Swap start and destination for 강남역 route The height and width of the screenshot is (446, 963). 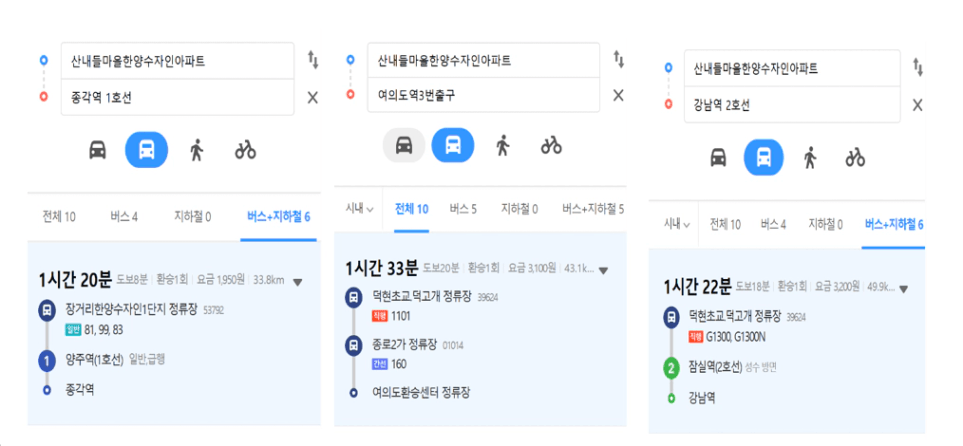[x=918, y=68]
